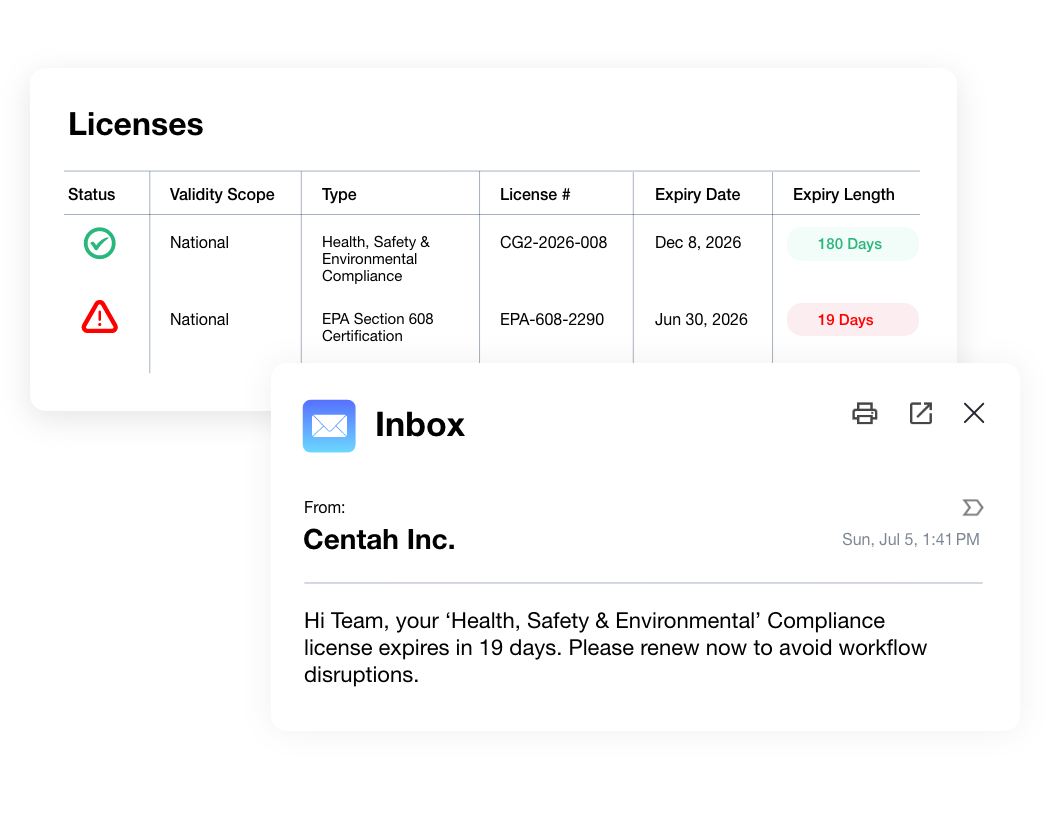Close the Inbox message panel
1060x820 pixels.
coord(973,412)
